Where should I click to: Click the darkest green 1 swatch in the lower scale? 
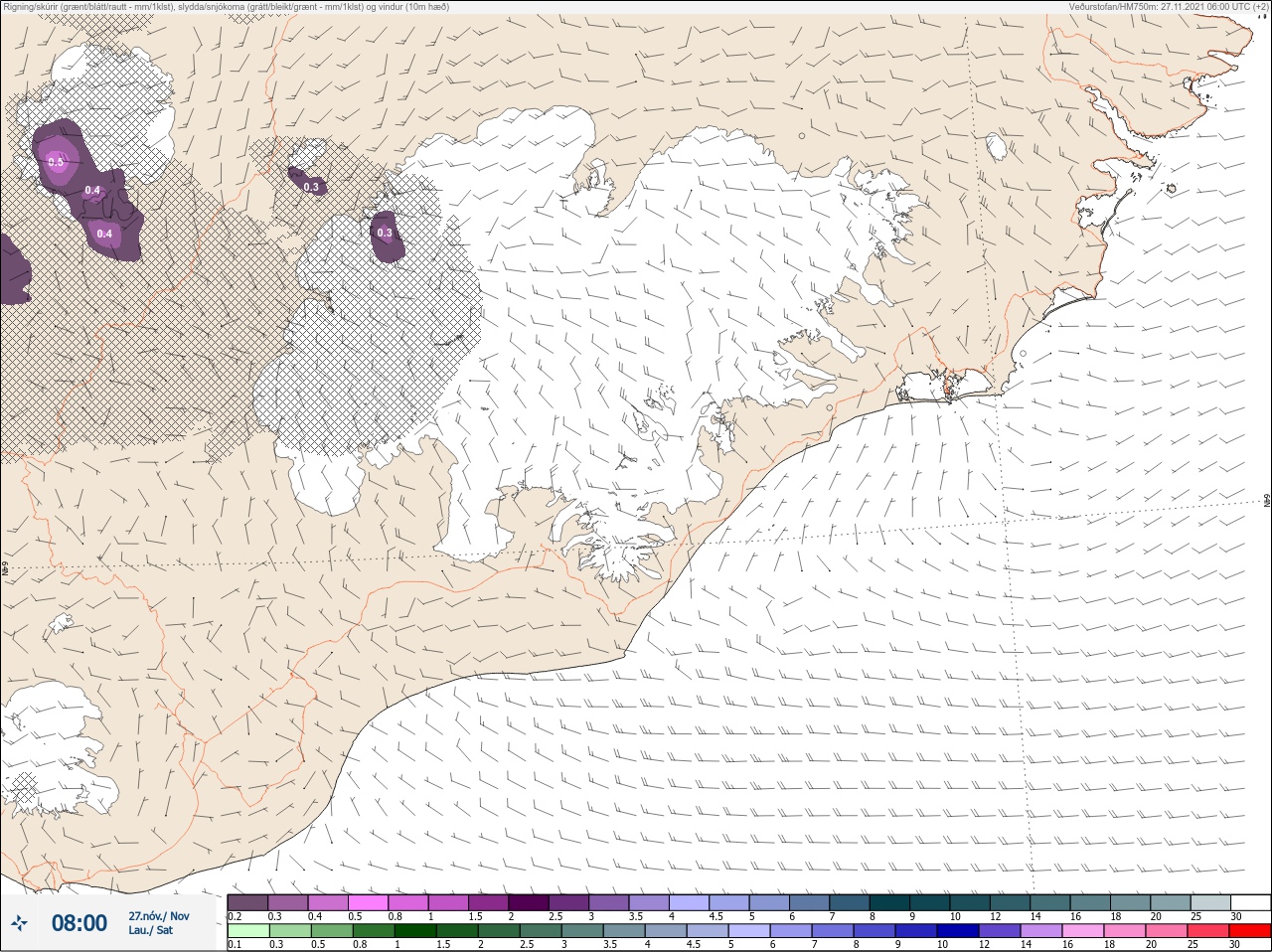(x=415, y=932)
